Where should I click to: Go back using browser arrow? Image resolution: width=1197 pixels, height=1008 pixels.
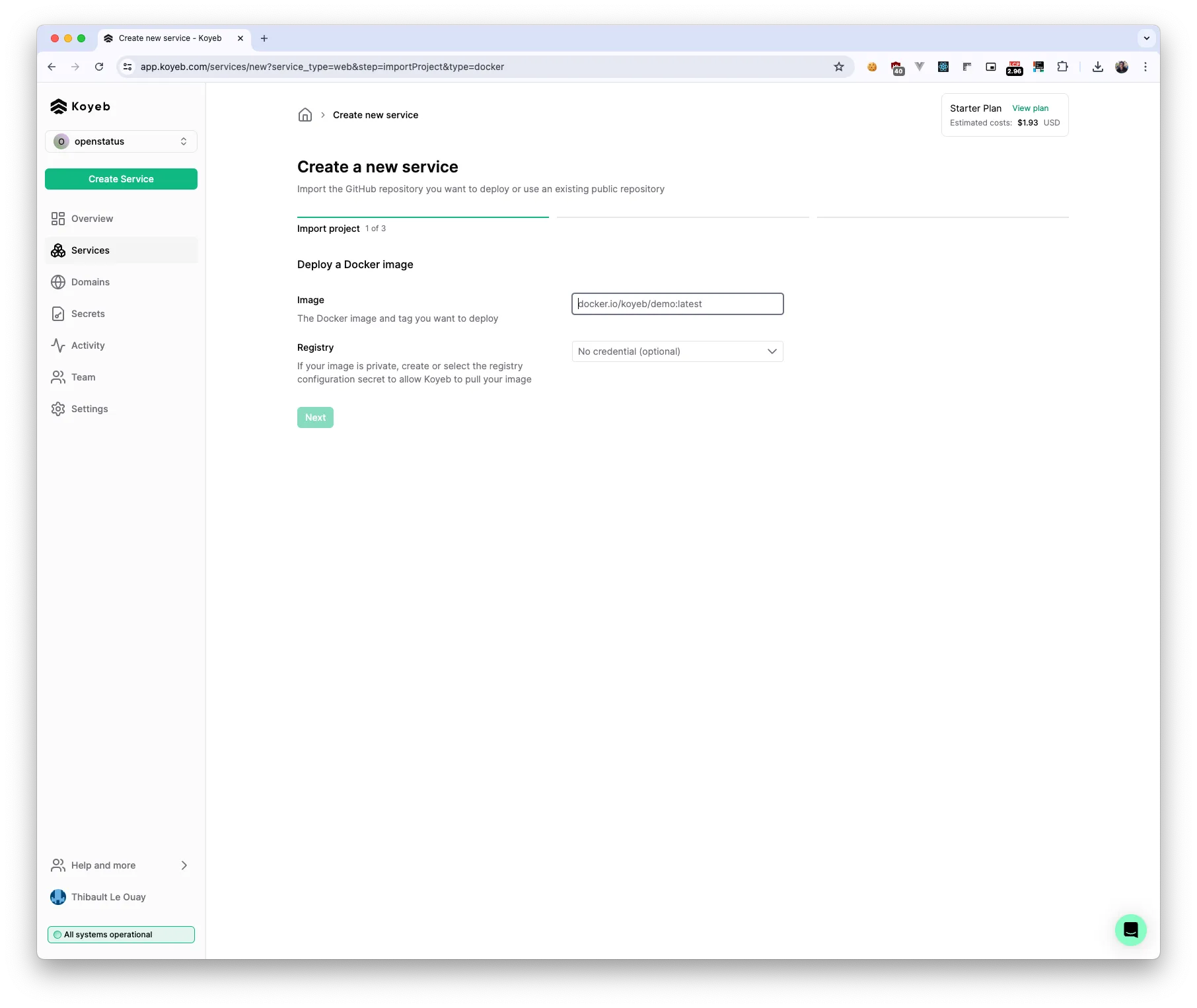(52, 67)
